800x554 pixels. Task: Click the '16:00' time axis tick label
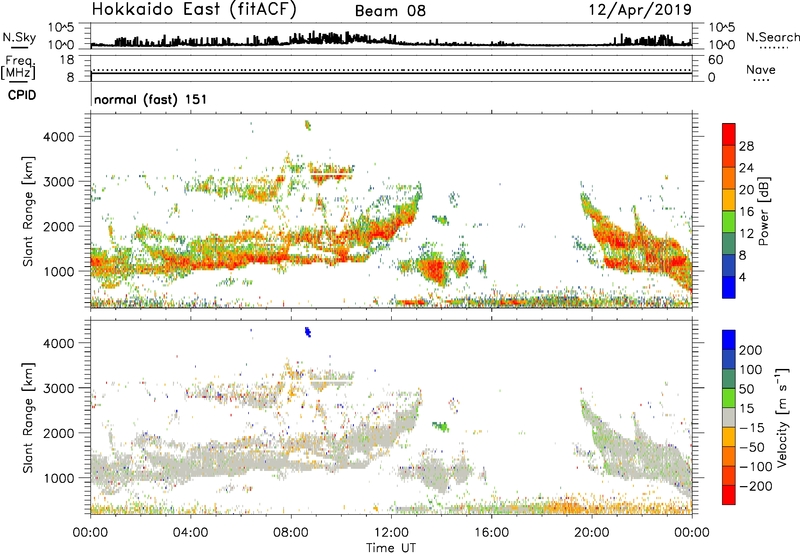point(491,533)
